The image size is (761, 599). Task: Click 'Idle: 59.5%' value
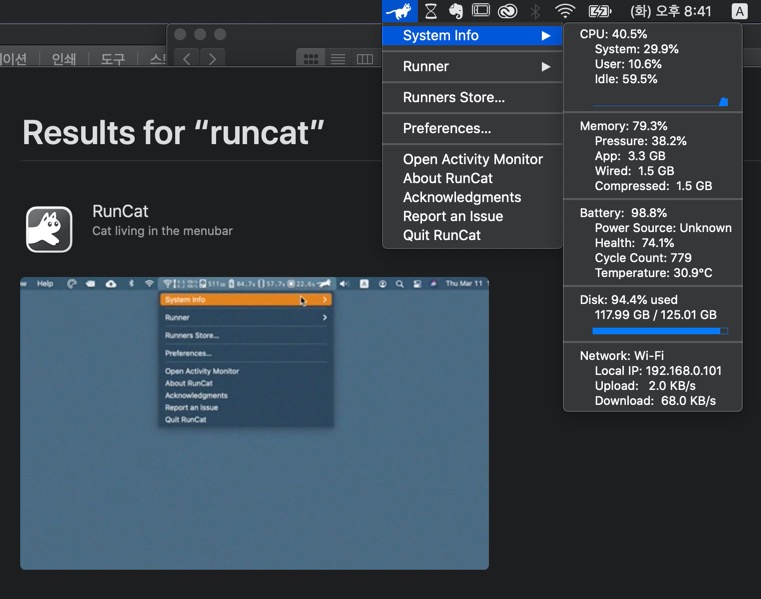pyautogui.click(x=626, y=79)
